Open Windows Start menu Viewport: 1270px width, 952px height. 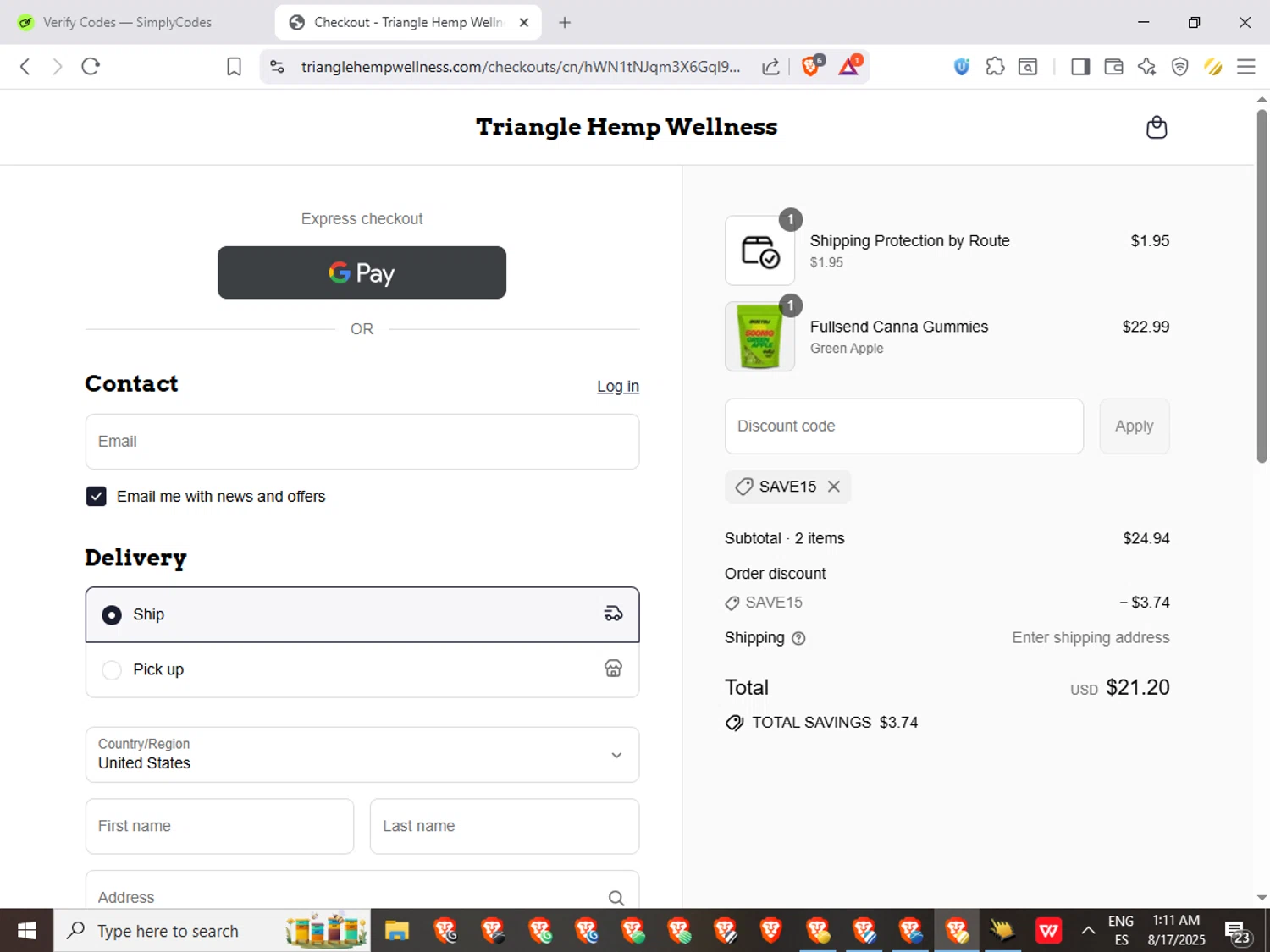(26, 931)
